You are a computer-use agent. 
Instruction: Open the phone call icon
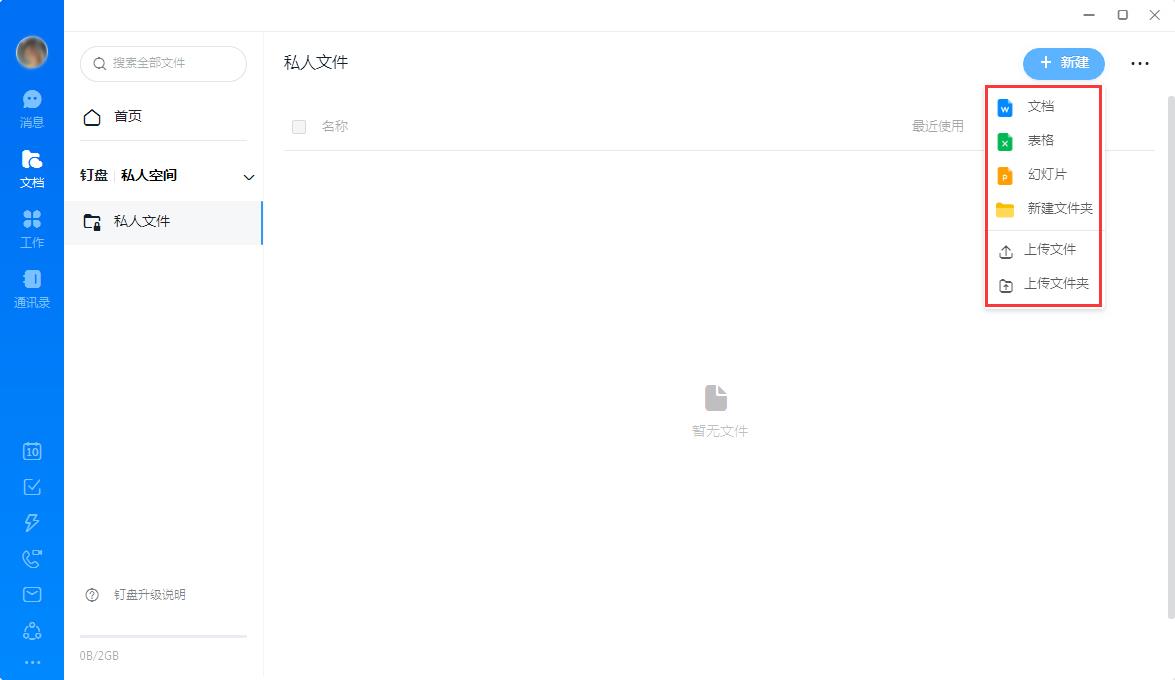point(31,559)
